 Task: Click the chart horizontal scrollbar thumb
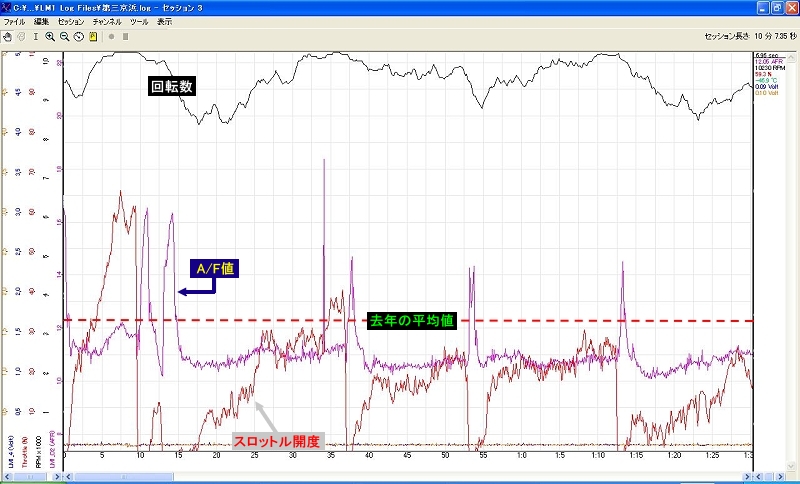coord(123,477)
